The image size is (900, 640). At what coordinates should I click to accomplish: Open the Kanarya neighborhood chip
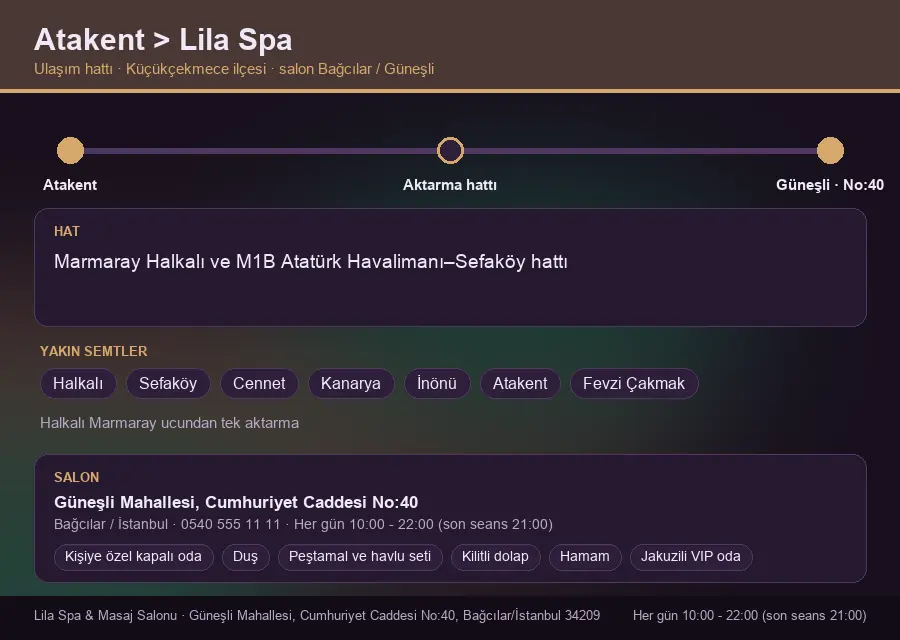tap(351, 383)
